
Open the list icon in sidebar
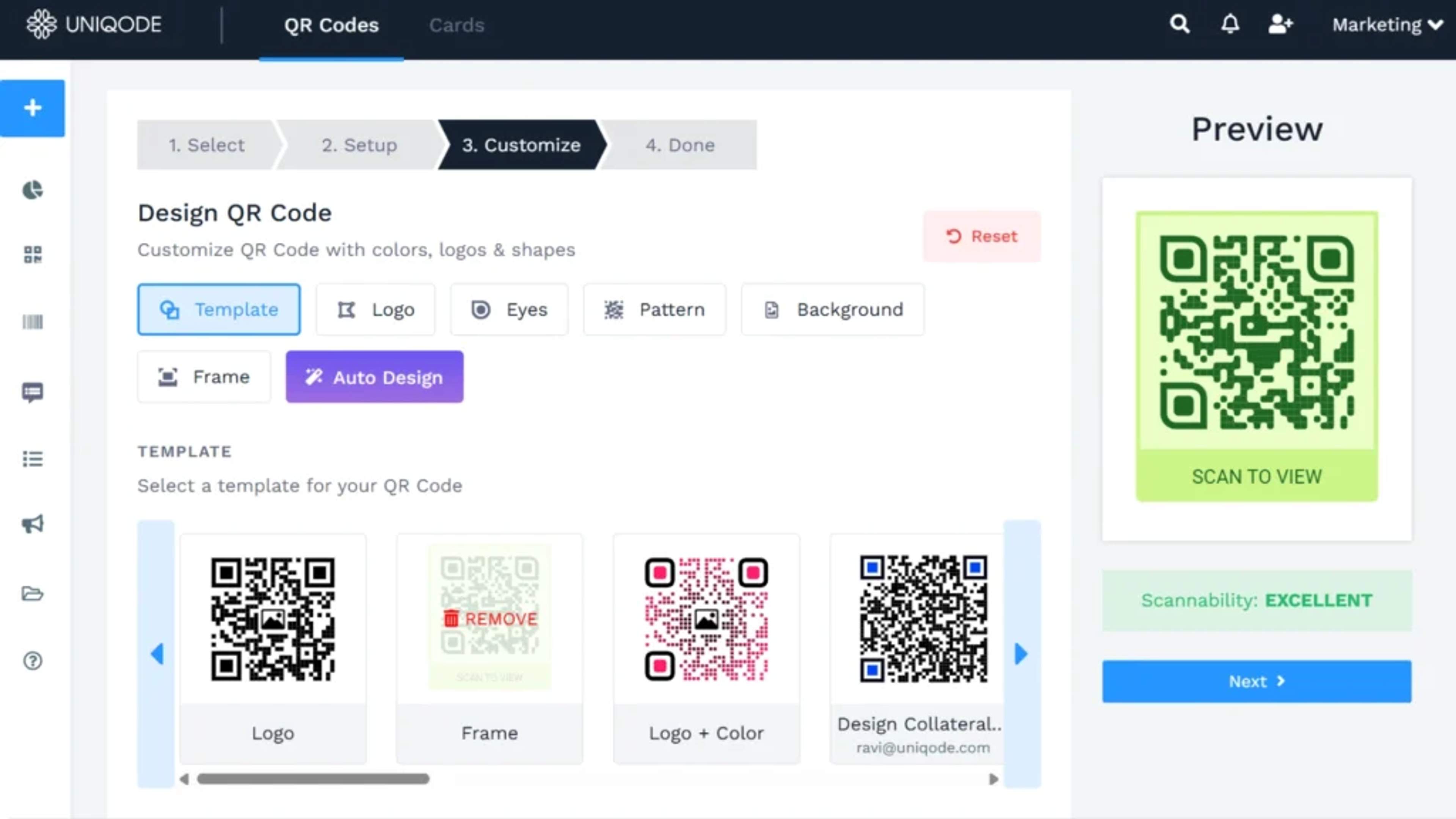tap(32, 458)
